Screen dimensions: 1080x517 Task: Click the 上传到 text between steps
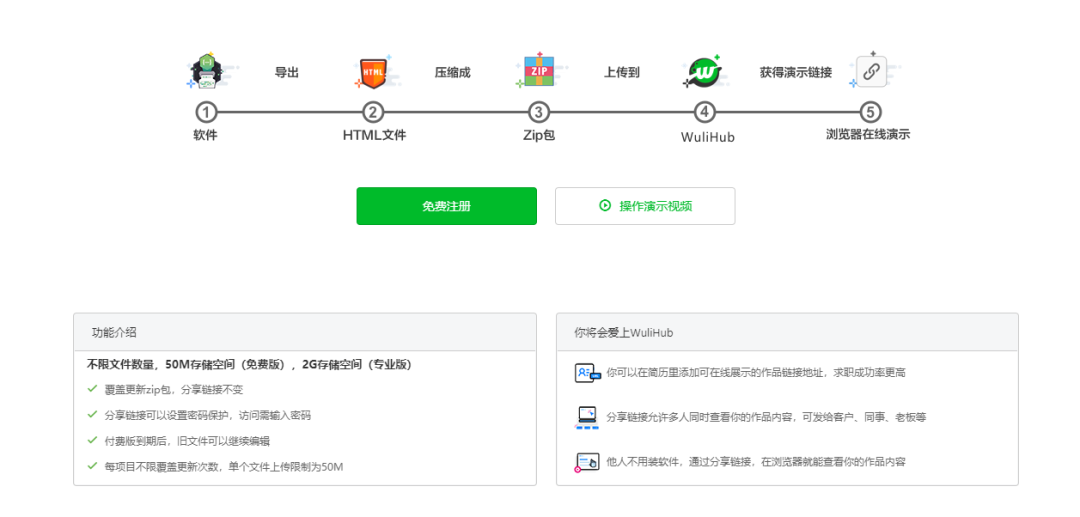622,72
